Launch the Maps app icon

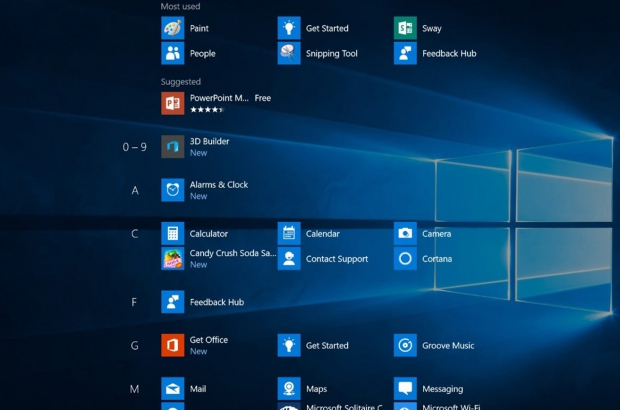click(289, 389)
